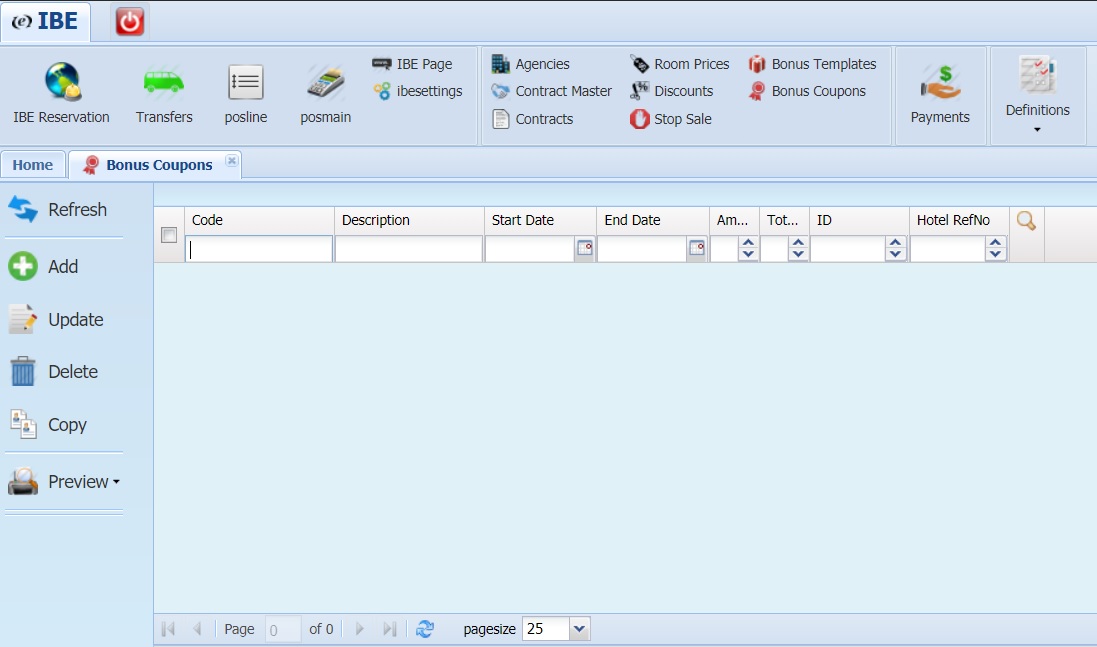Switch to the Home tab
Viewport: 1097px width, 647px height.
point(33,165)
